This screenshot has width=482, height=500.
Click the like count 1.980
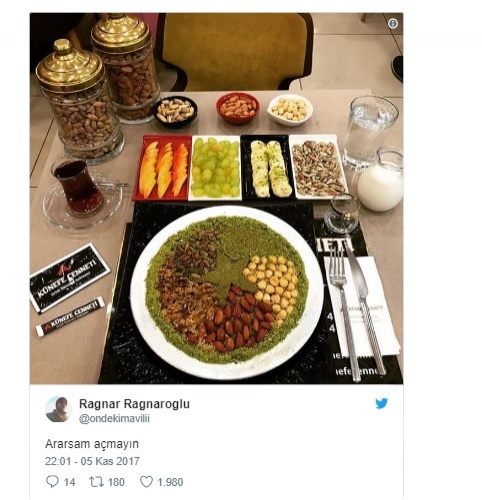pyautogui.click(x=170, y=482)
